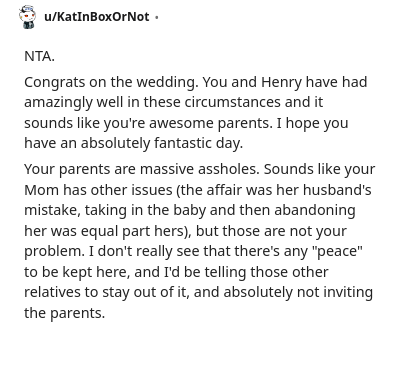The image size is (400, 373).
Task: Click the final words "the parents."
Action: [x=65, y=313]
